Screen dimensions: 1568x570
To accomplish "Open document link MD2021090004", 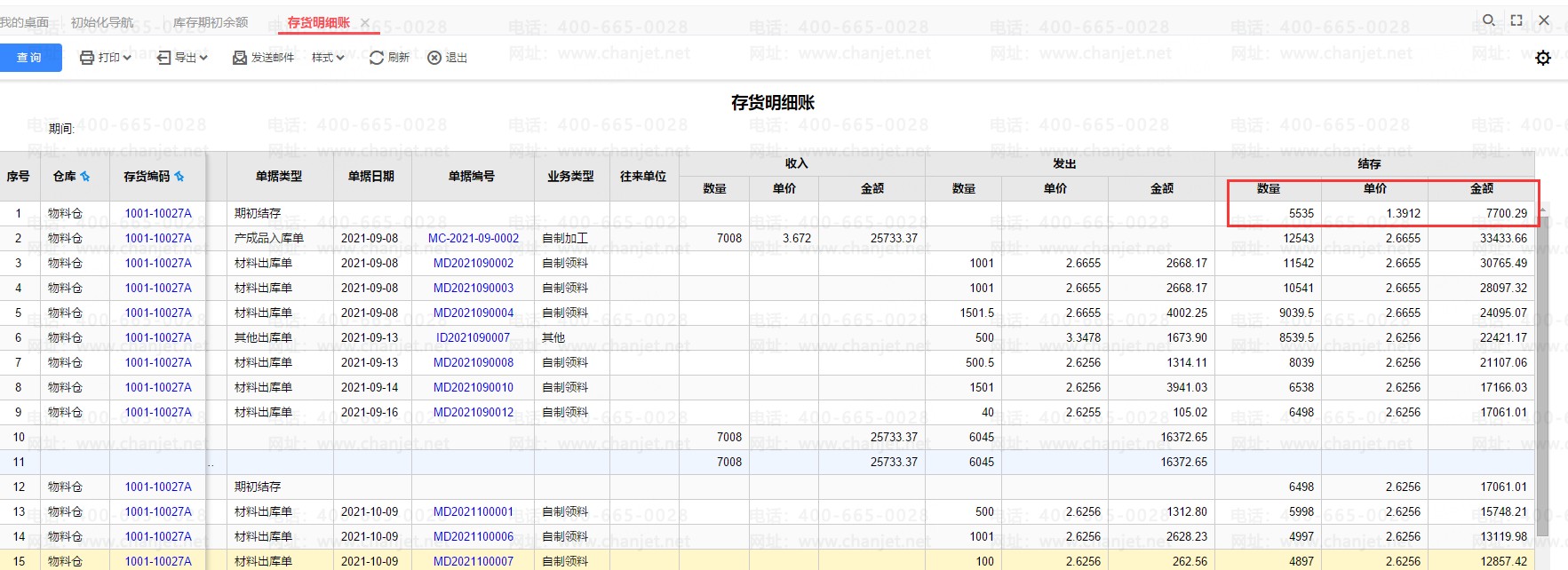I will pyautogui.click(x=474, y=313).
